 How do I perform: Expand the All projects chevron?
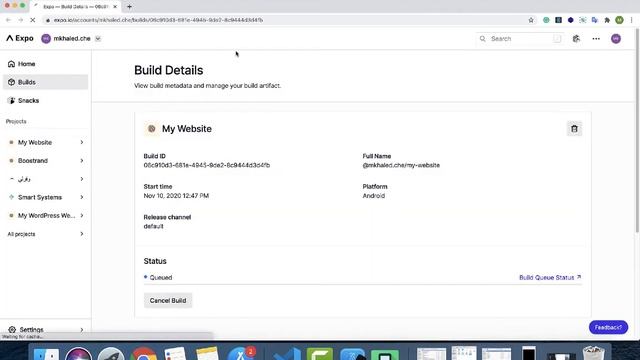tap(82, 234)
